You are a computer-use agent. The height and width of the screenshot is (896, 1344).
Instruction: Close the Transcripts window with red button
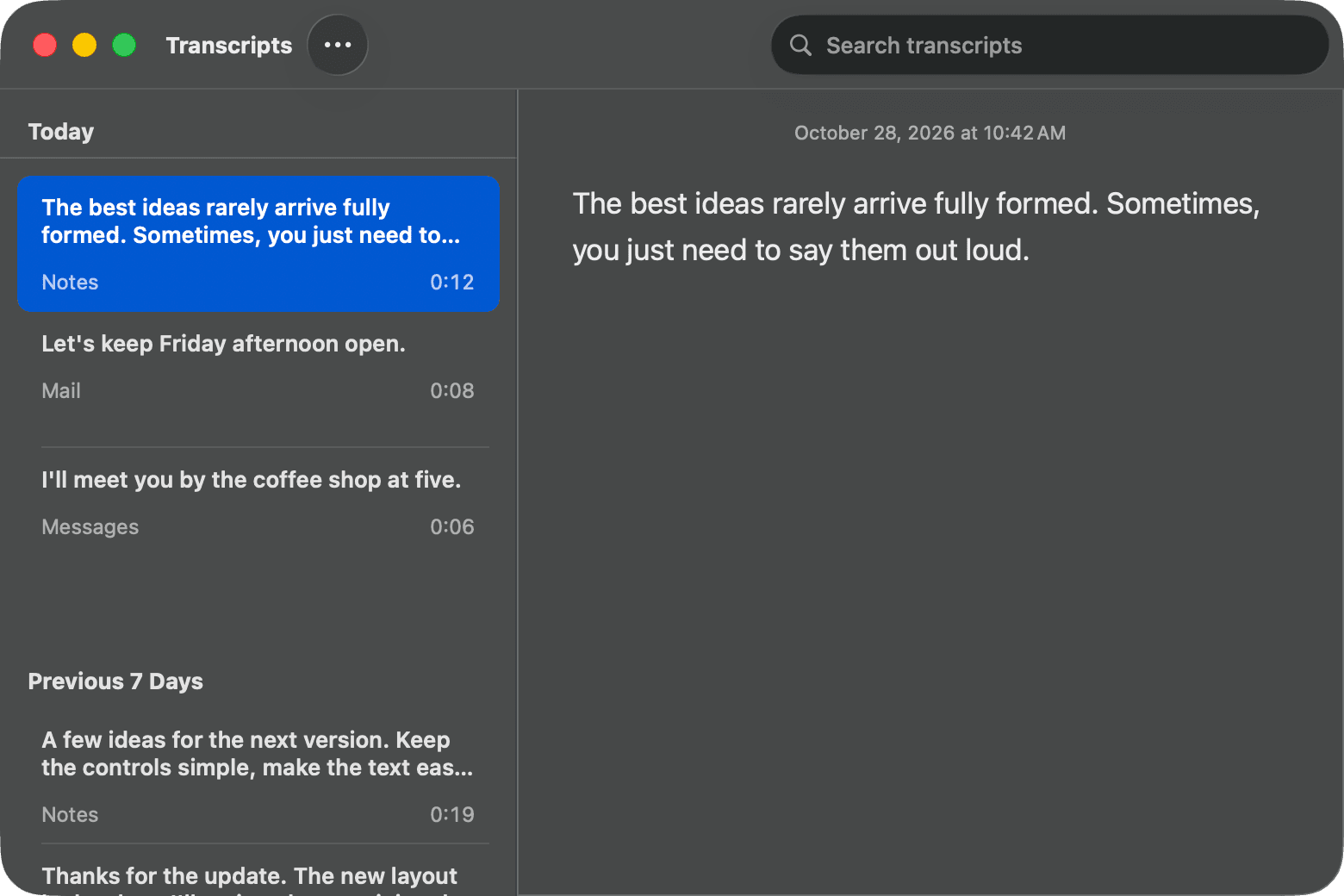[x=45, y=45]
